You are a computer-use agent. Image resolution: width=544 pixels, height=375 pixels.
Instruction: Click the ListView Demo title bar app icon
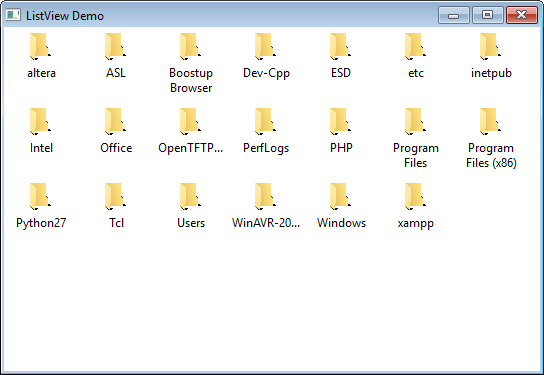pyautogui.click(x=13, y=15)
